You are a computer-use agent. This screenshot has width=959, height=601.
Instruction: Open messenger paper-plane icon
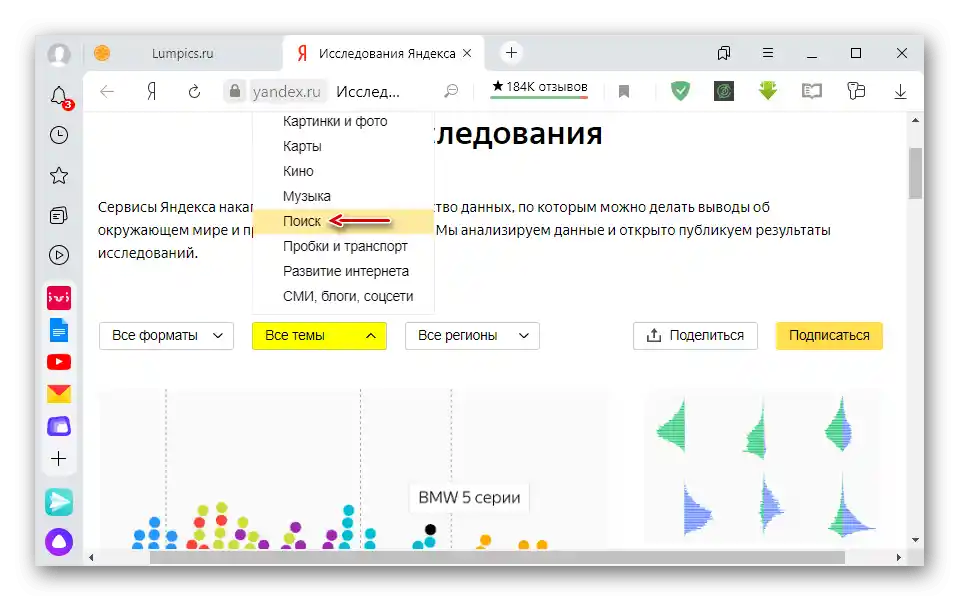pos(59,503)
